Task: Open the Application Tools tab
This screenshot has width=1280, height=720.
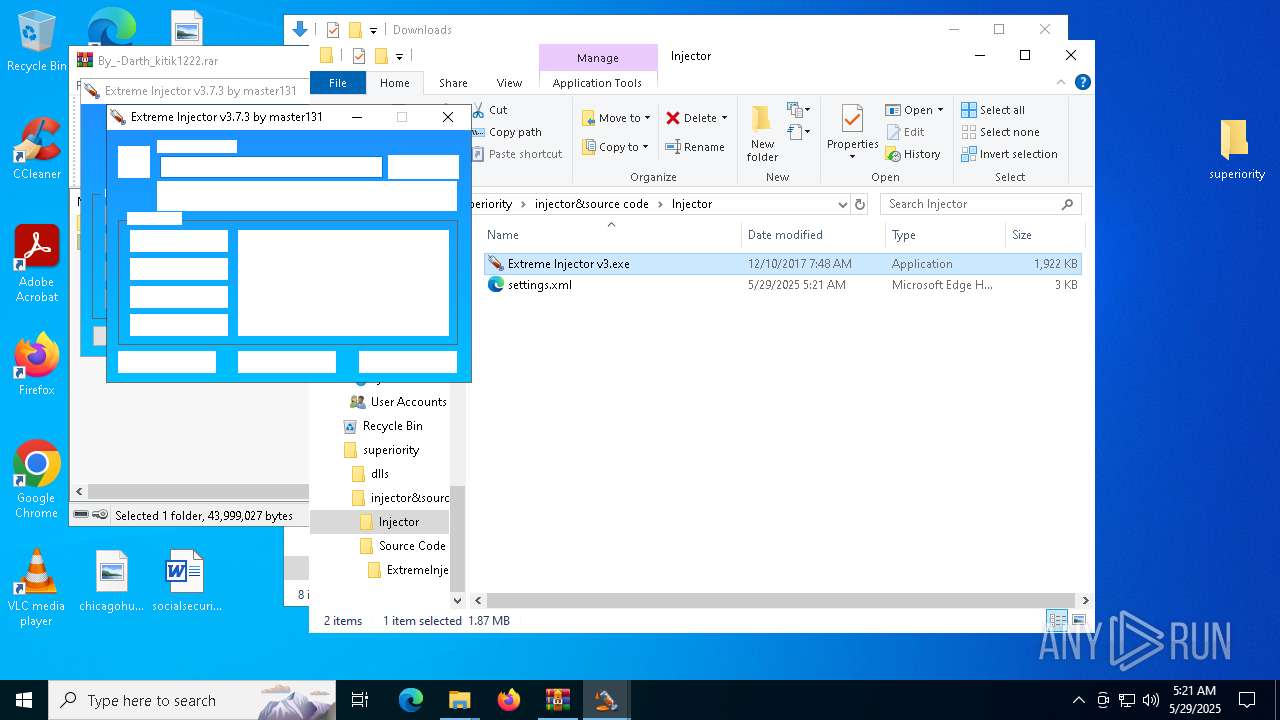Action: (x=597, y=83)
